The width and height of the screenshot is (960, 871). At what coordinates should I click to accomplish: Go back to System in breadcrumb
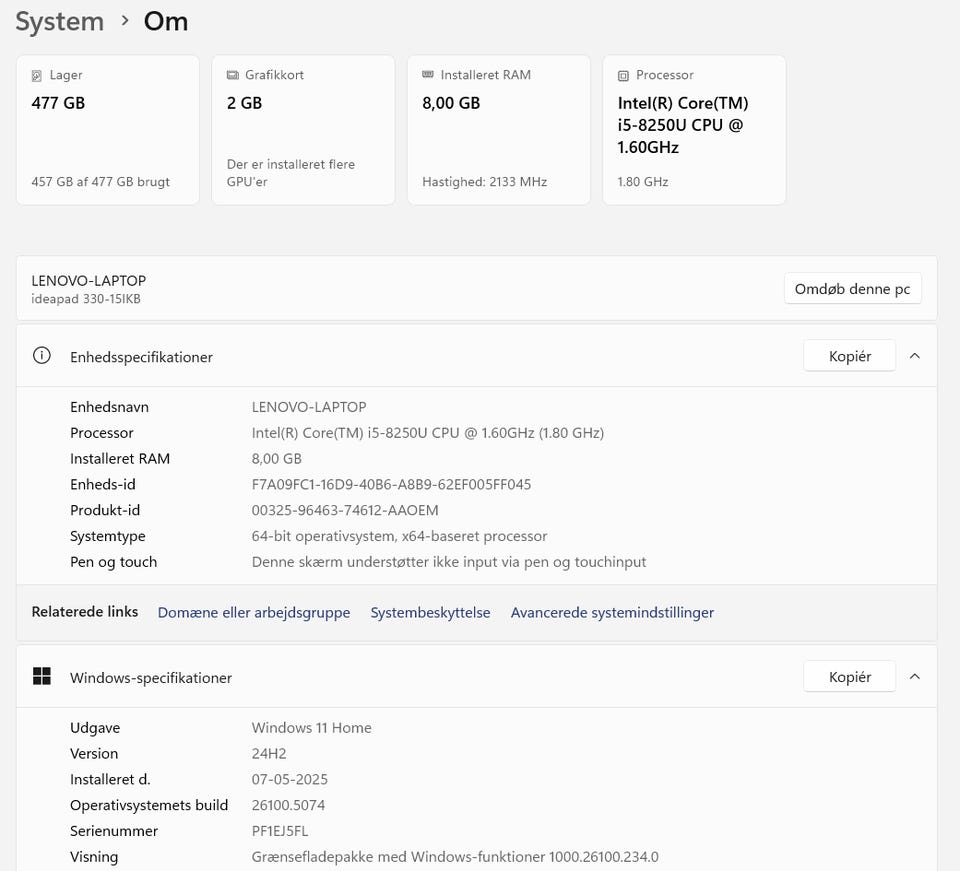pyautogui.click(x=59, y=21)
